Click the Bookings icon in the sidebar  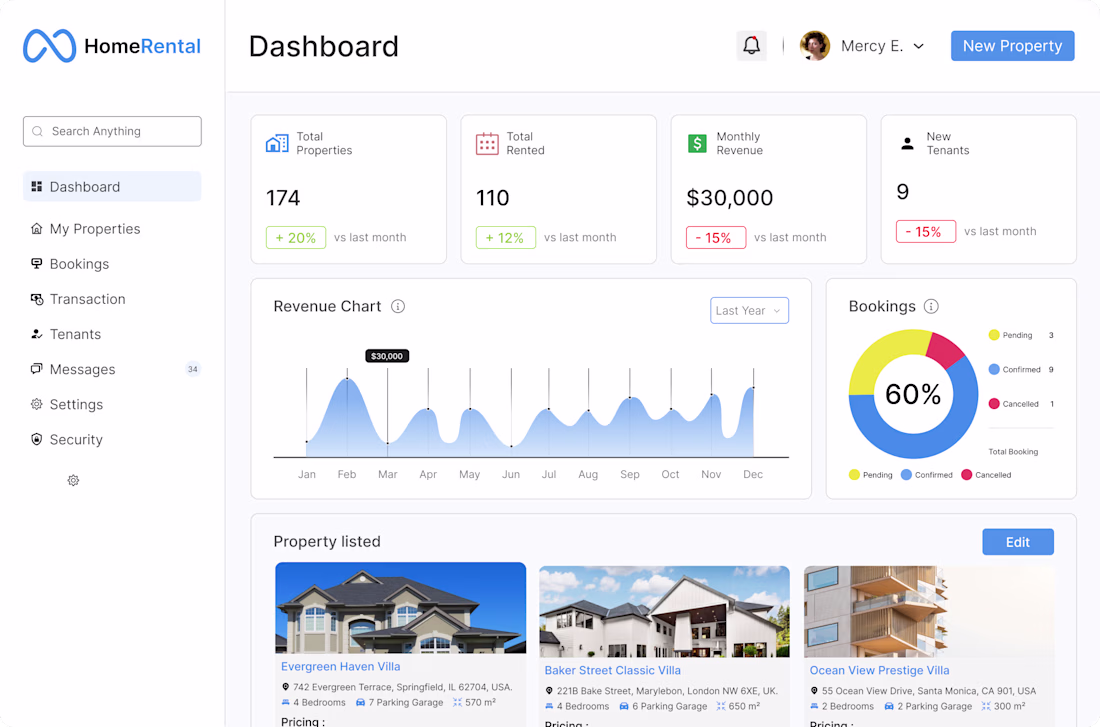tap(36, 263)
